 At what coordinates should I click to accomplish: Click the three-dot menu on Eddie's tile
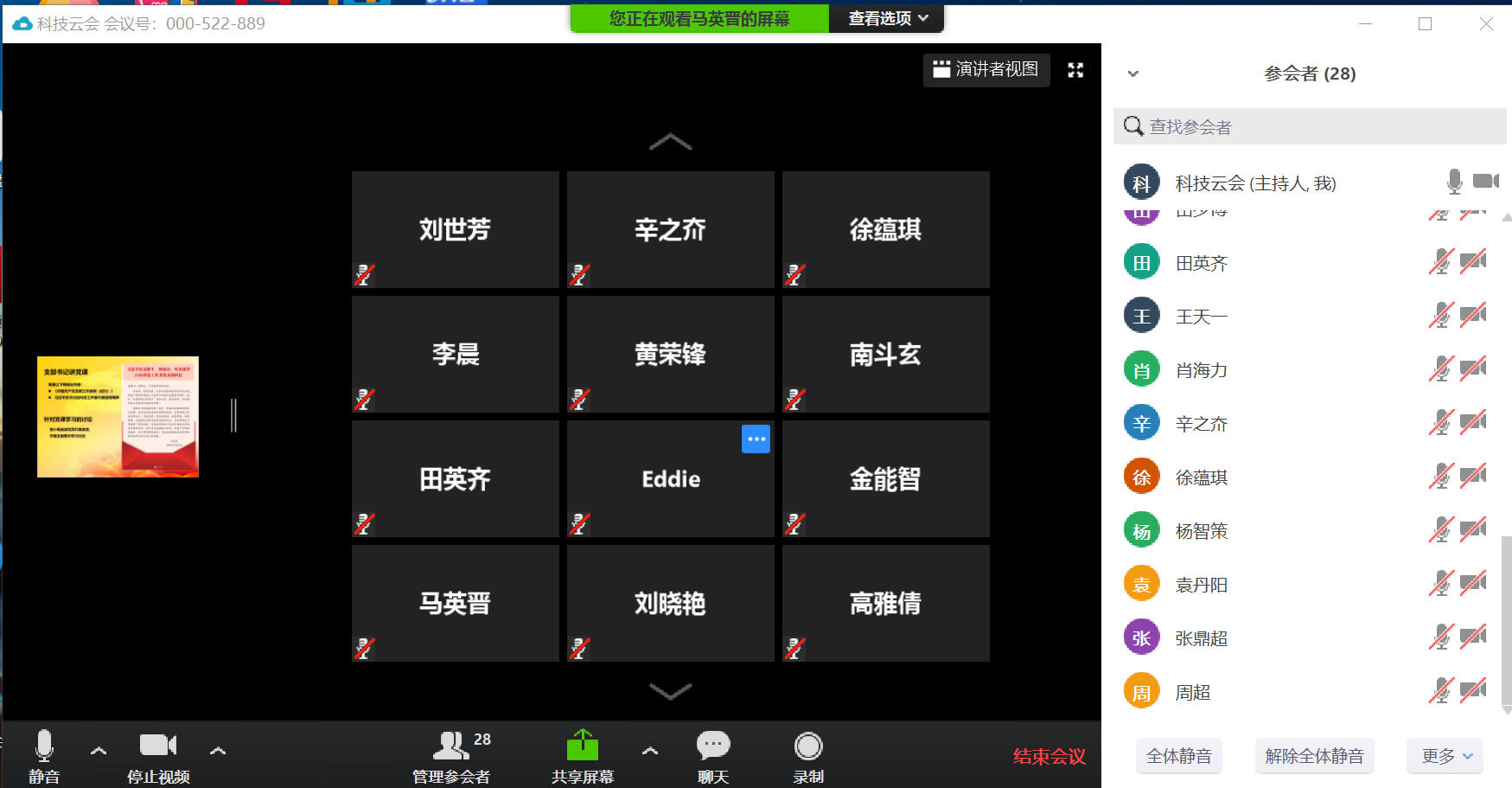coord(756,439)
